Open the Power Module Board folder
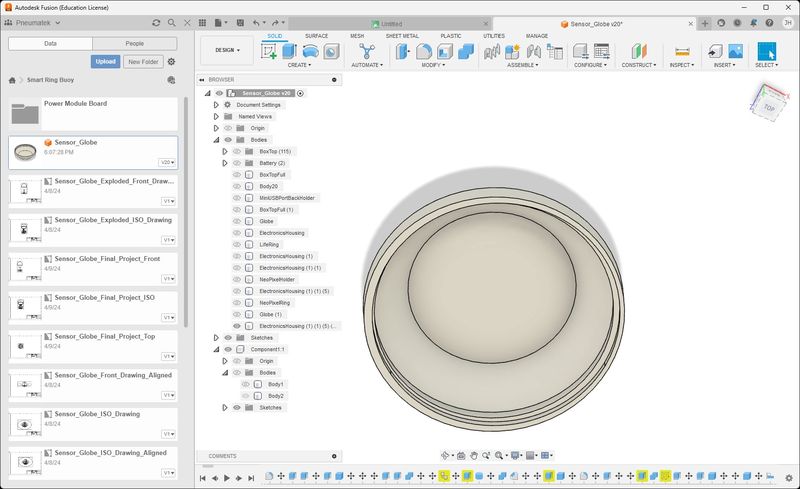 pyautogui.click(x=93, y=113)
